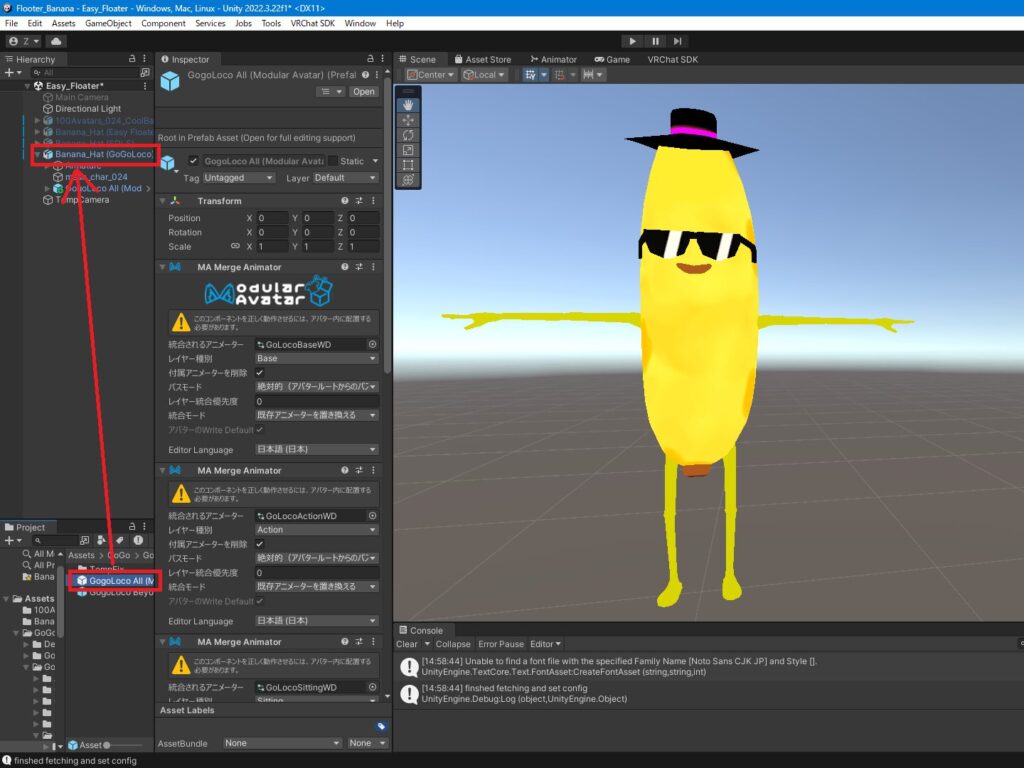This screenshot has height=768, width=1024.
Task: Select the Rotate tool in Scene
Action: pos(407,135)
